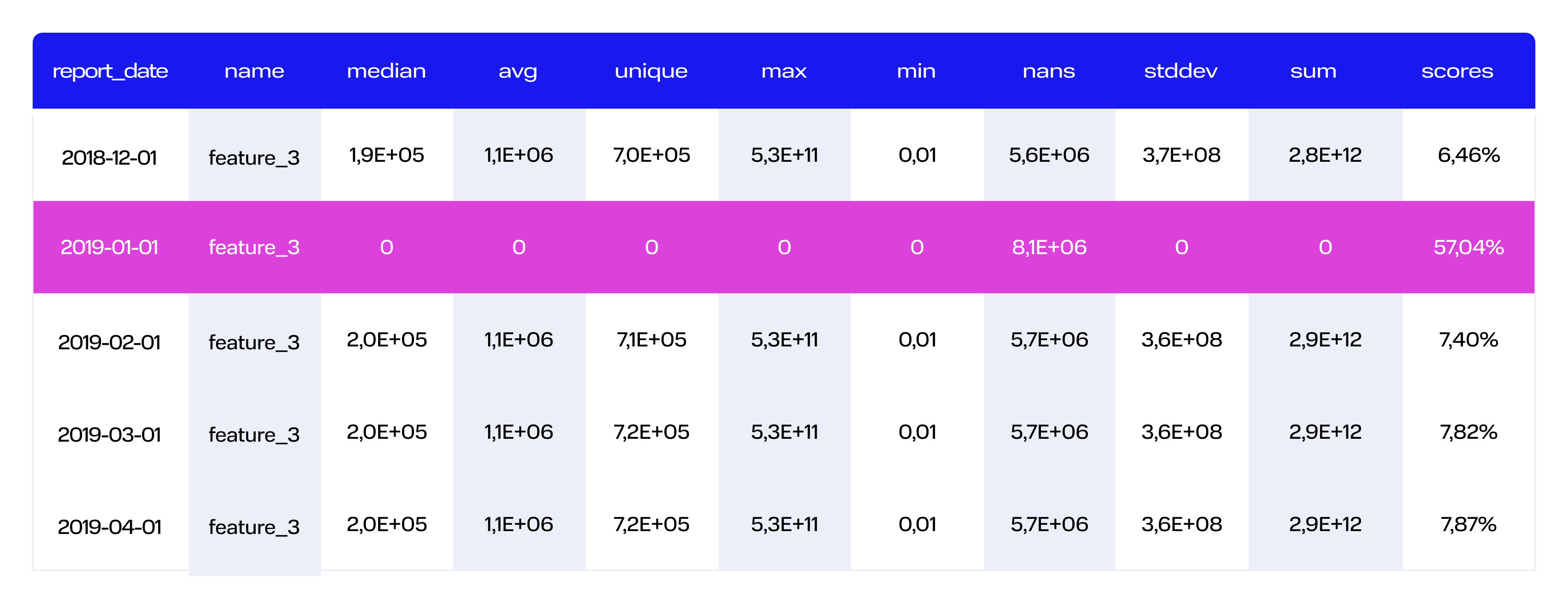1568x603 pixels.
Task: Click the report_date column header
Action: point(110,71)
